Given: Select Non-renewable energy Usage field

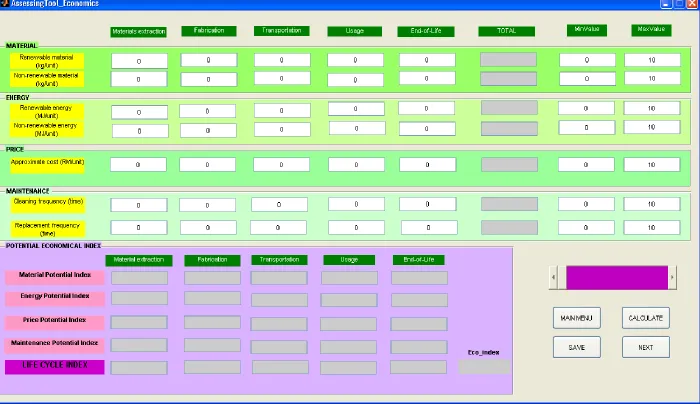Looking at the screenshot, I should click(357, 128).
